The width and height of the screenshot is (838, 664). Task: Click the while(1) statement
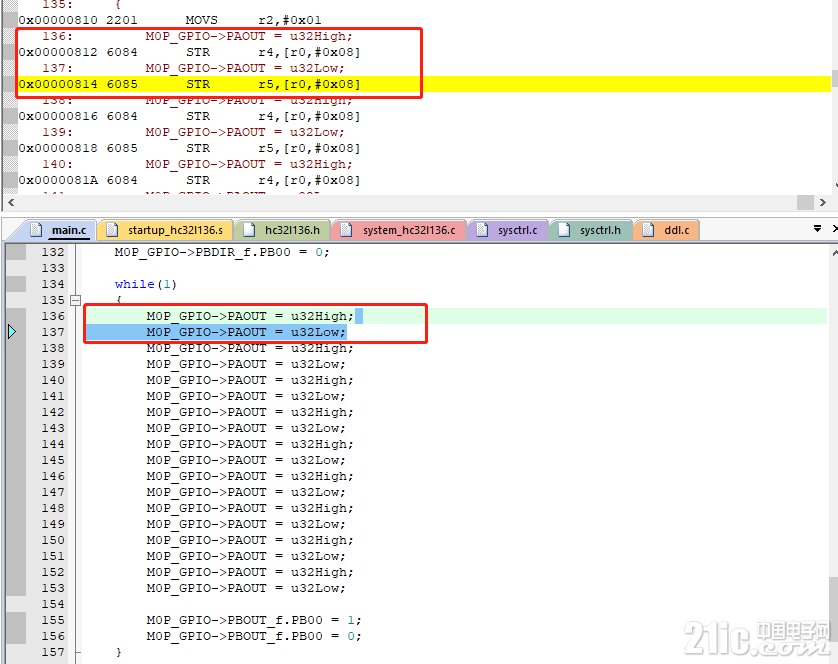(x=145, y=284)
